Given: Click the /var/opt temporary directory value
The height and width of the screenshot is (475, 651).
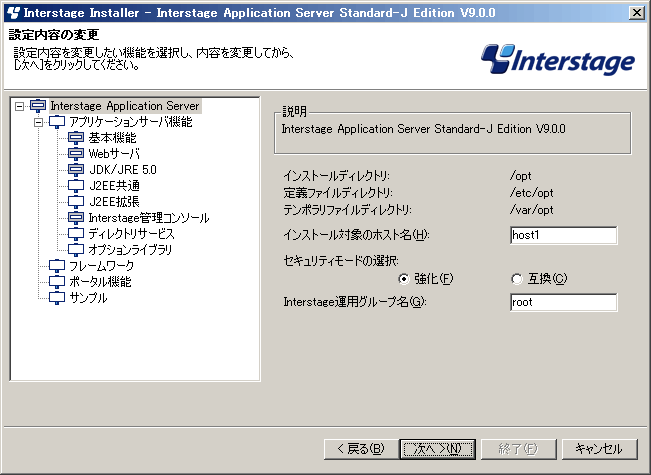Looking at the screenshot, I should [x=531, y=210].
